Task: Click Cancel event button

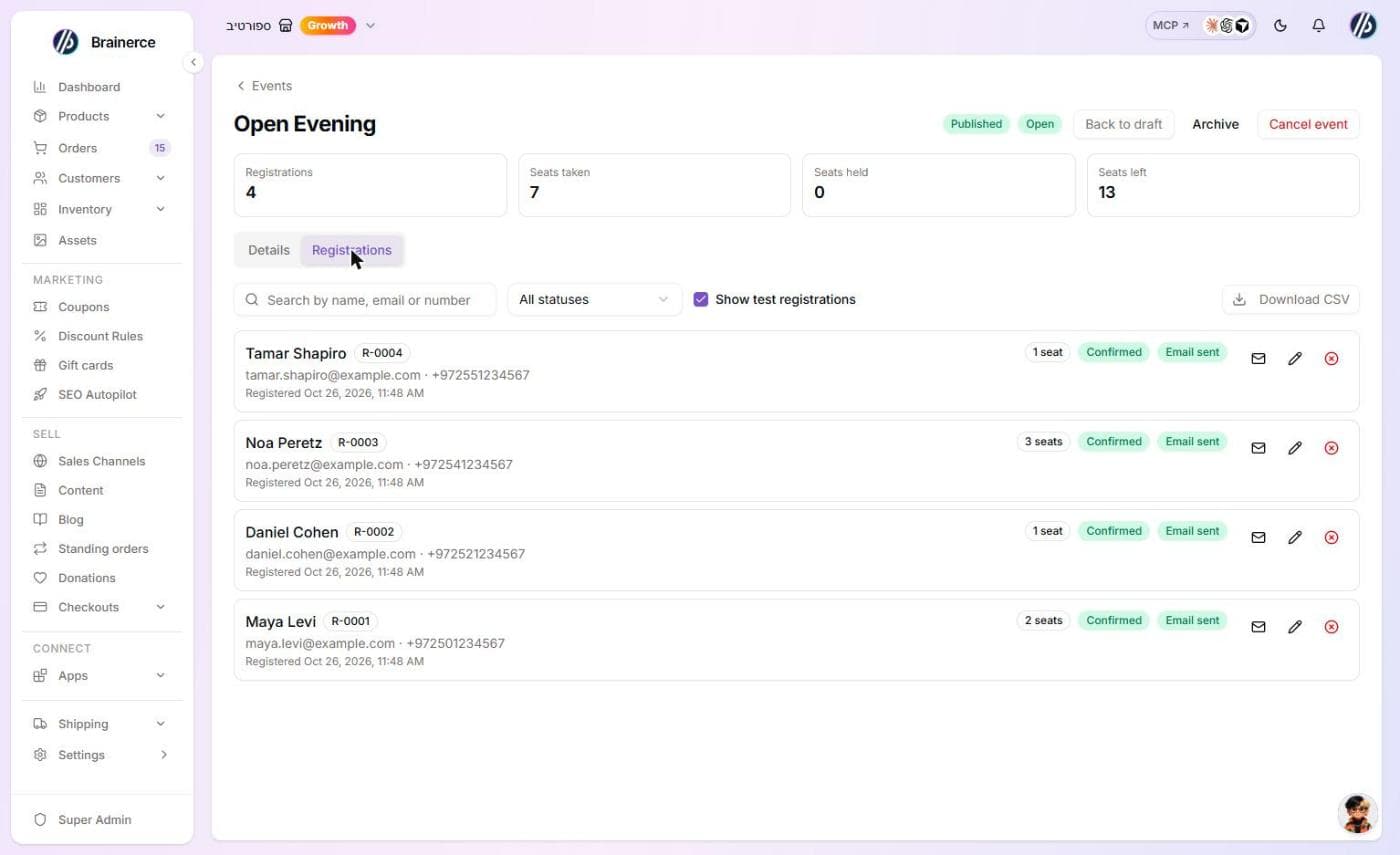Action: [x=1308, y=124]
